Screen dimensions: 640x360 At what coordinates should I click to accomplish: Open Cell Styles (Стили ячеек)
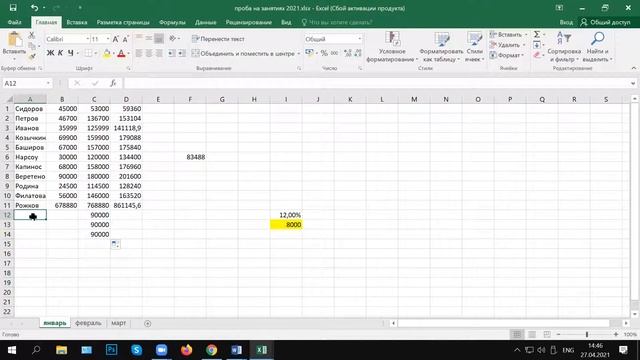point(474,47)
